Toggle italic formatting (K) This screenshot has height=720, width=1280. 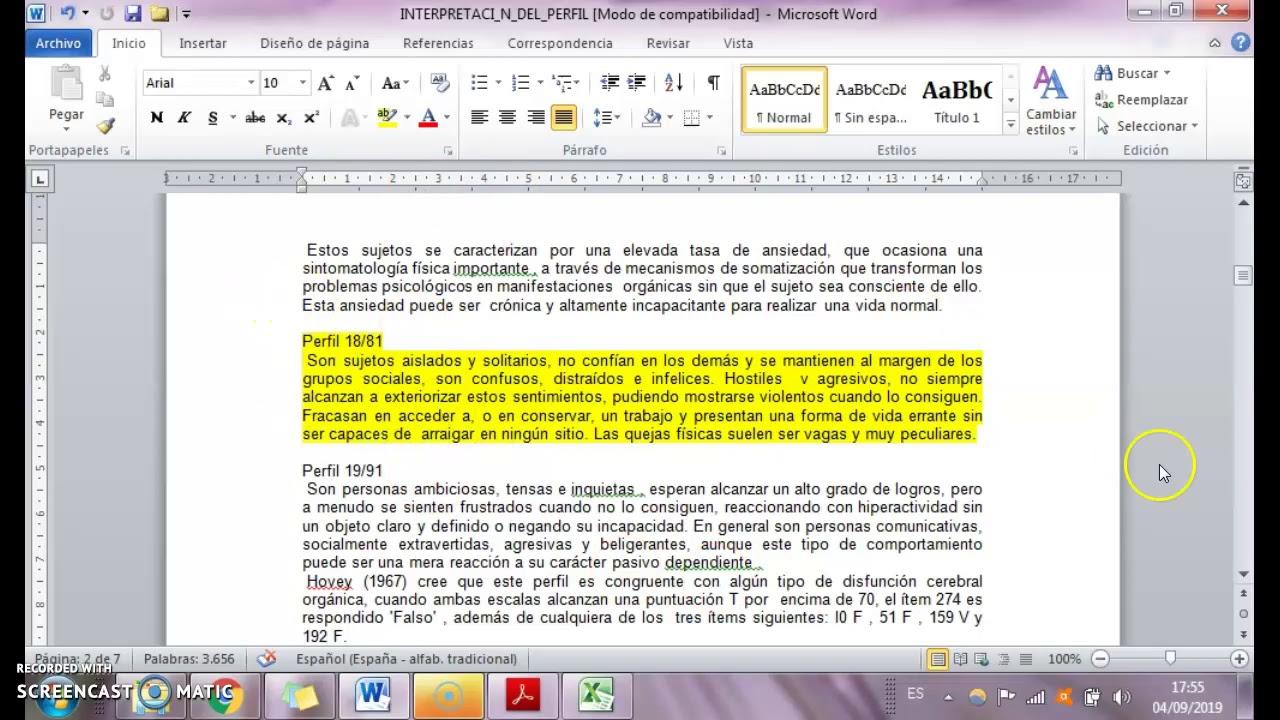click(x=184, y=118)
